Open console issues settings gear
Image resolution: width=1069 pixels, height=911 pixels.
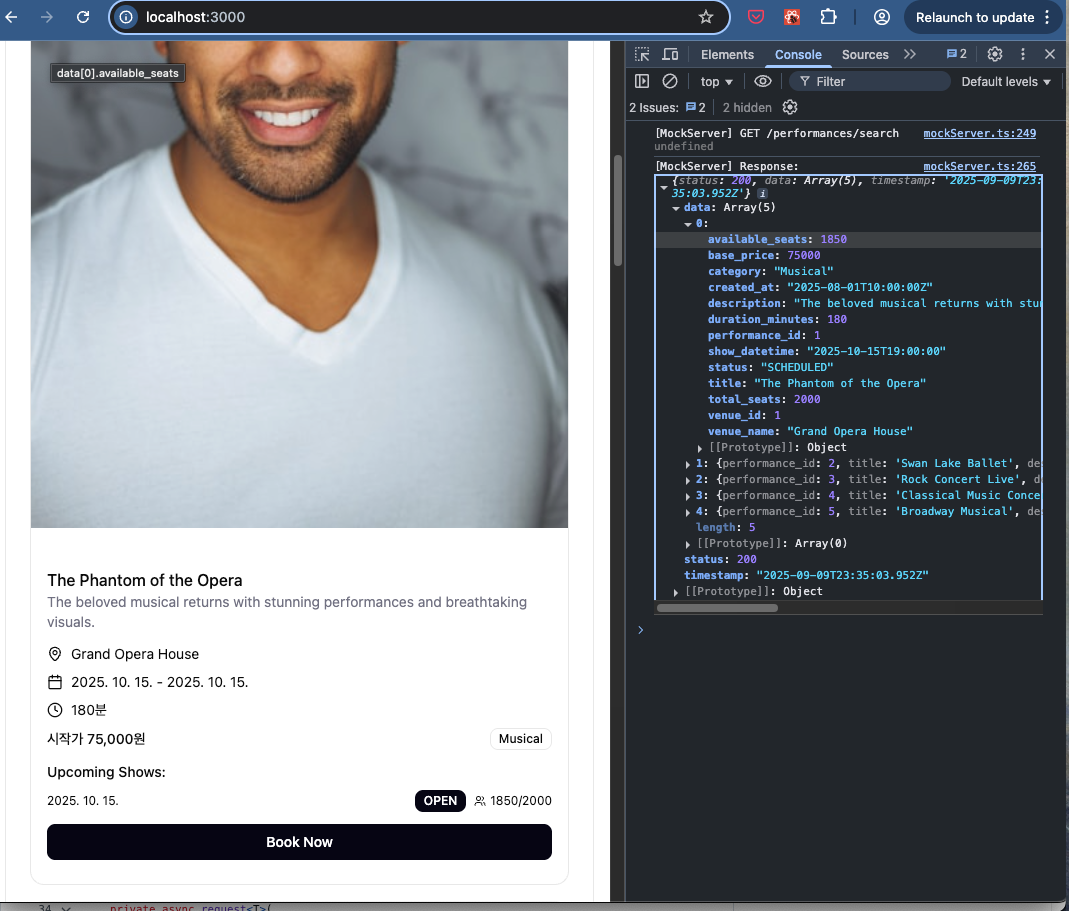790,108
